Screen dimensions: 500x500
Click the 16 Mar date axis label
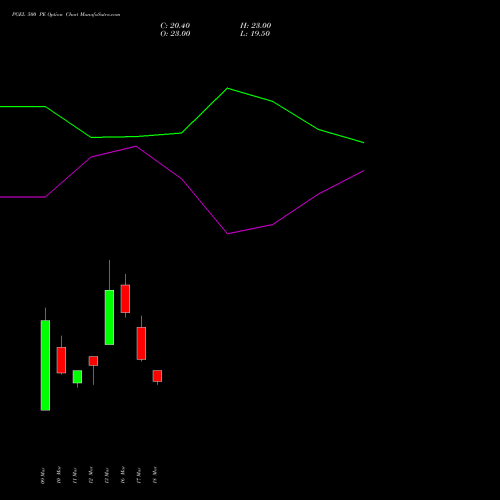tap(123, 475)
